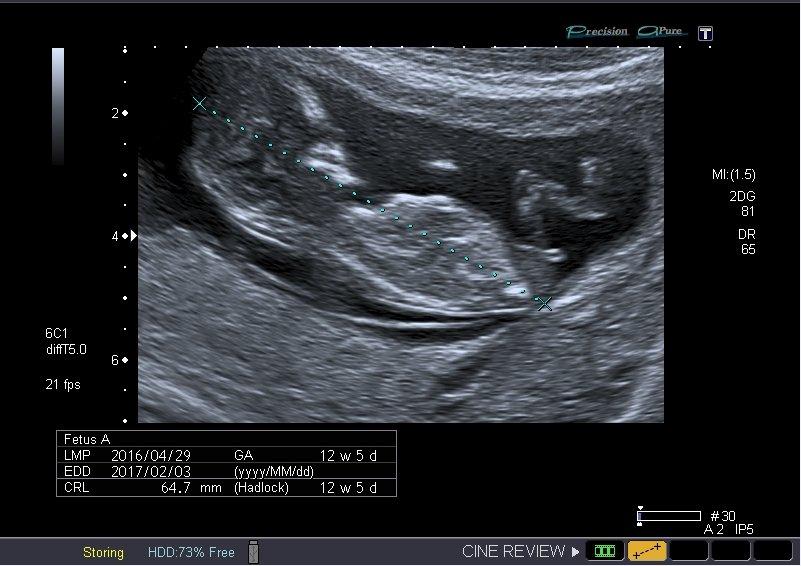Screen dimensions: 801x566
Task: Select the caliper distance measurement icon
Action: pos(647,551)
